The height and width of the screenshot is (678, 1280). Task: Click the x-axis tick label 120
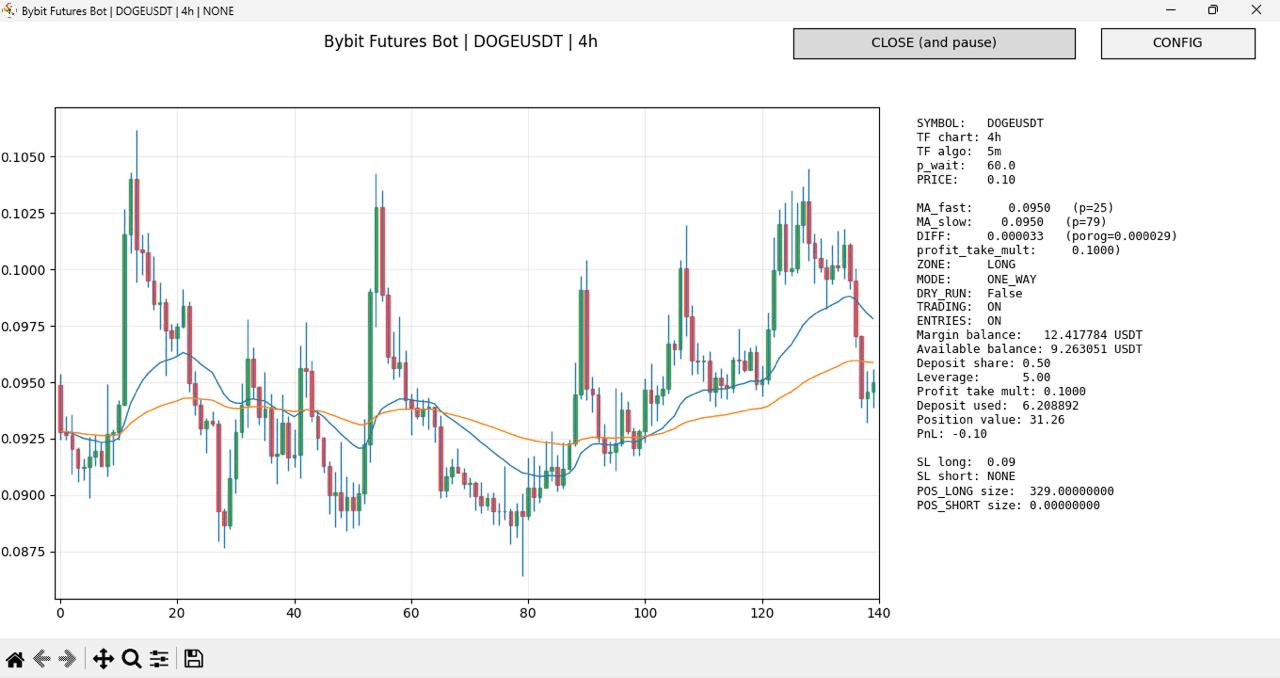point(762,612)
